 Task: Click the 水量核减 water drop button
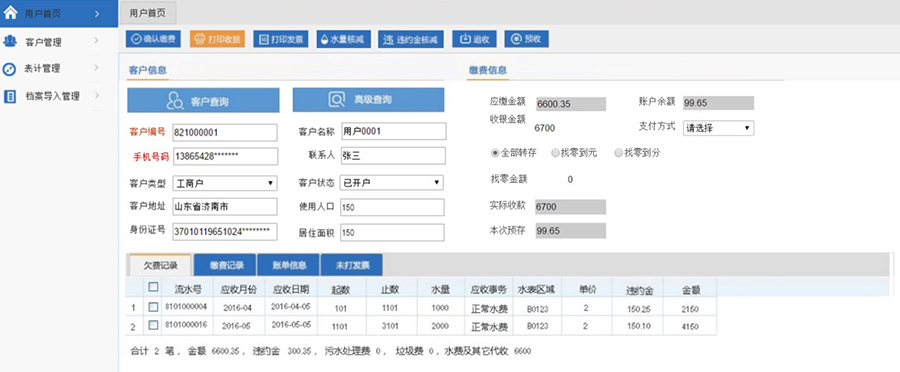344,39
